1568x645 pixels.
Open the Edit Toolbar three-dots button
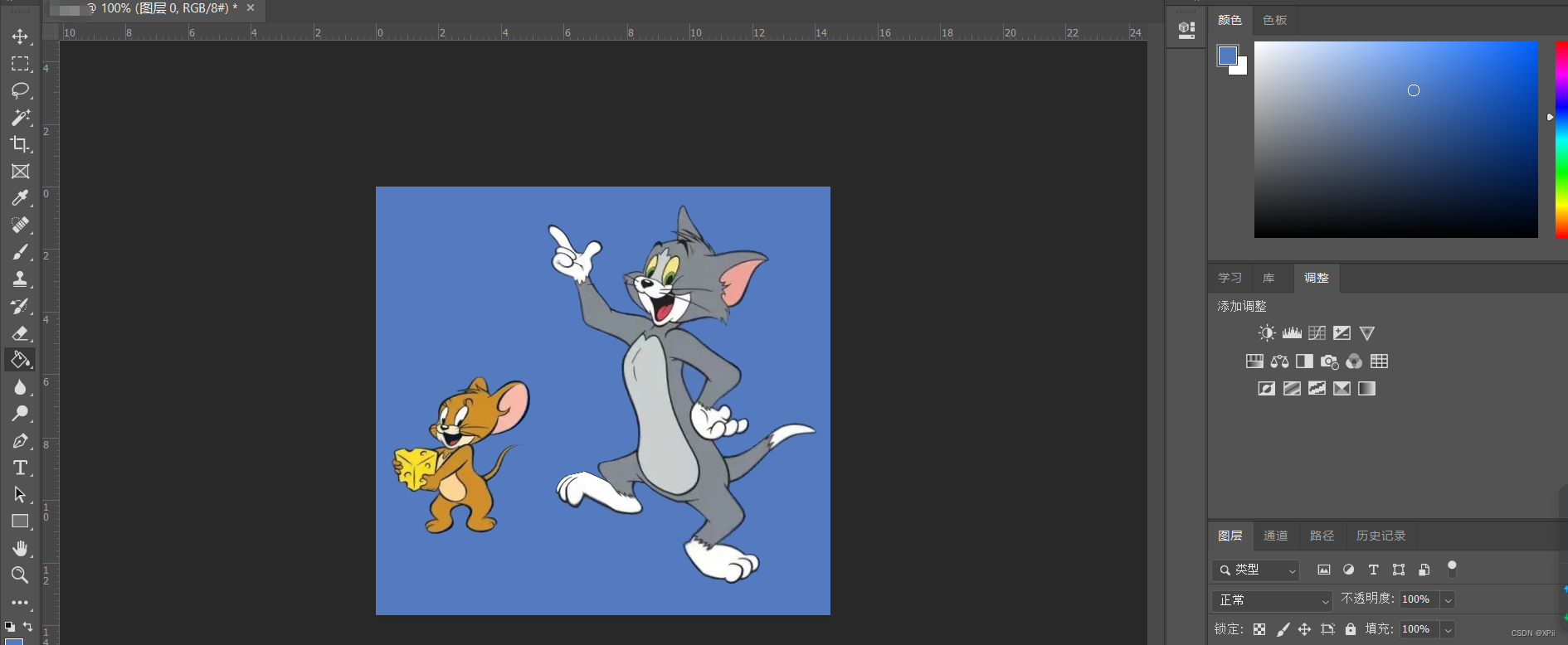[x=20, y=603]
